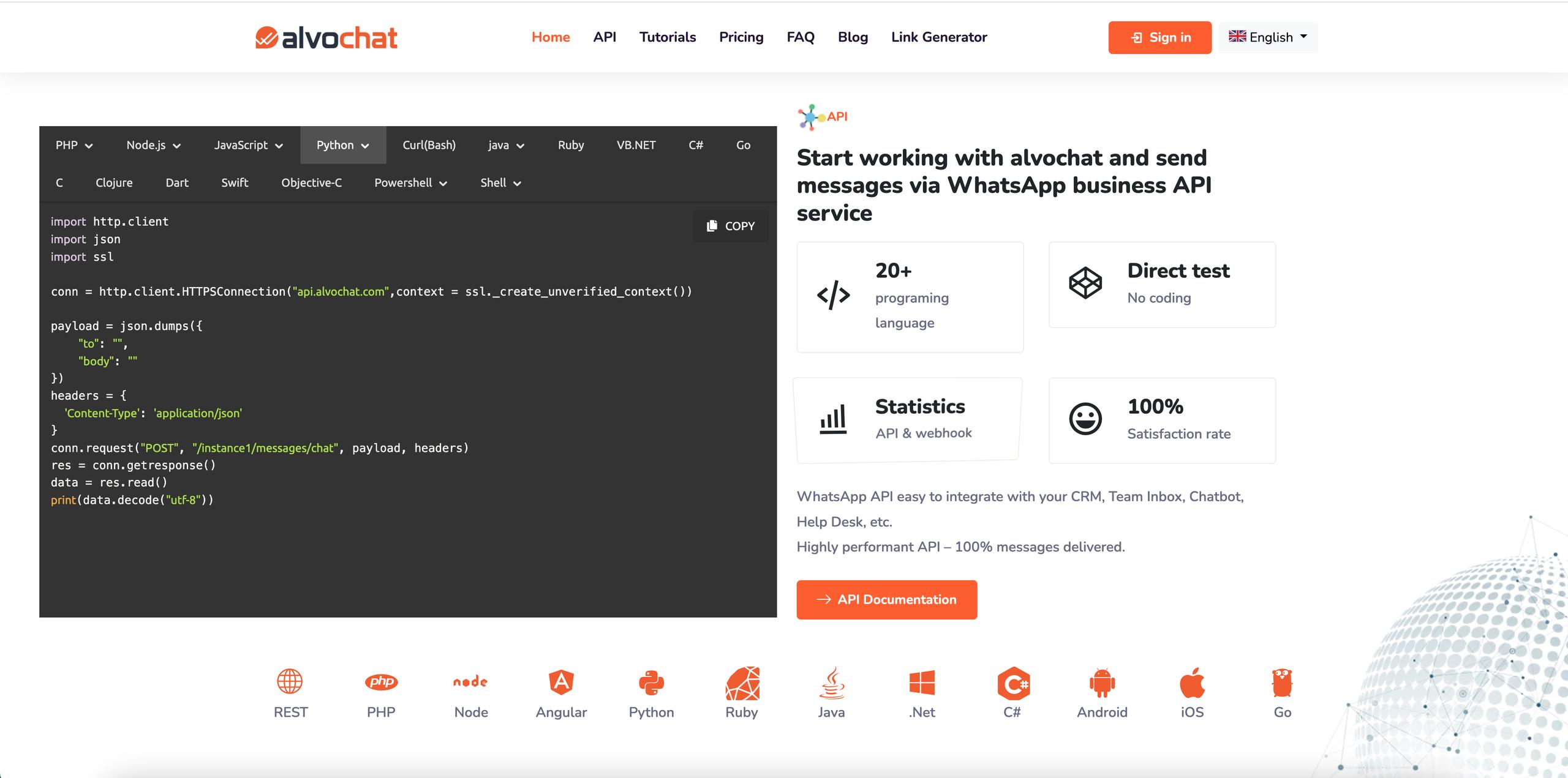Click the C# hexagon icon

coord(1012,683)
